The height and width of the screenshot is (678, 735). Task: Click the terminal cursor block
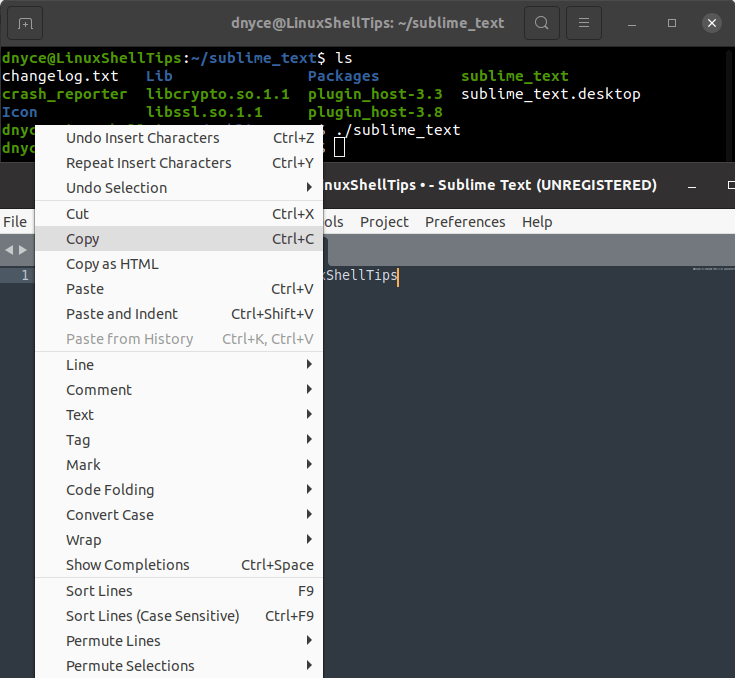coord(339,147)
